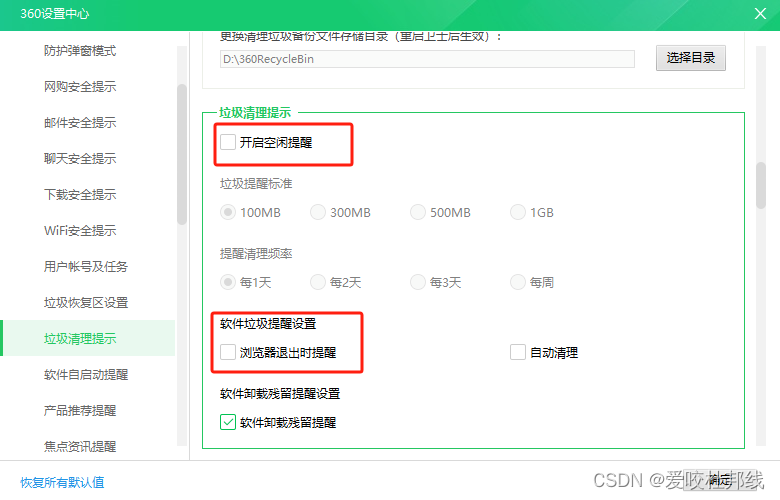The image size is (780, 500).
Task: Go to 垃圾恢复区设置 in sidebar
Action: [86, 302]
